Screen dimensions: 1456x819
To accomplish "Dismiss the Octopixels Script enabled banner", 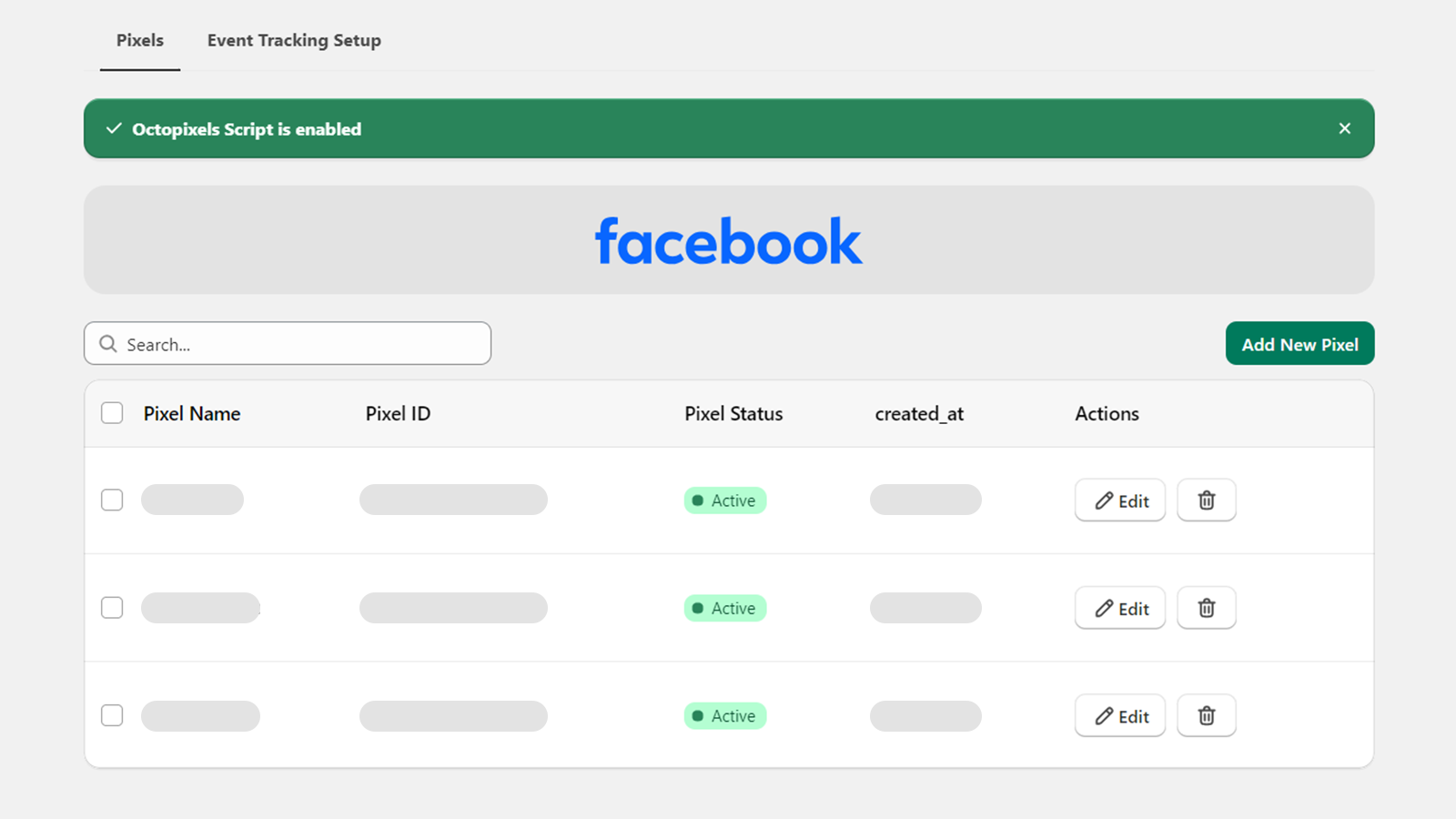I will tap(1344, 128).
